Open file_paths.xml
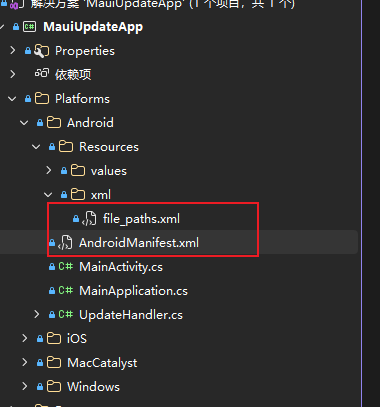380x407 pixels. [141, 219]
